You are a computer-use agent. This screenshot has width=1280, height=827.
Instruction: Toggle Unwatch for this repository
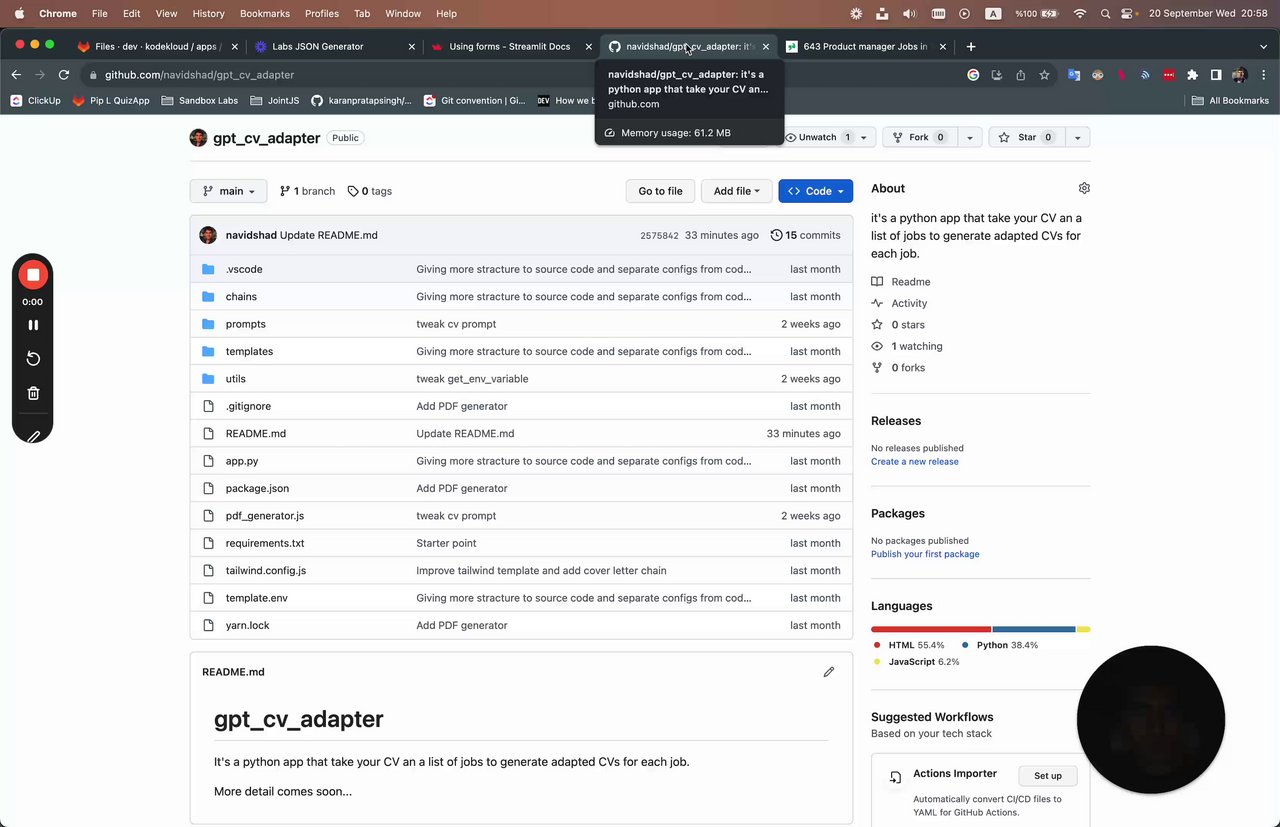pos(817,137)
